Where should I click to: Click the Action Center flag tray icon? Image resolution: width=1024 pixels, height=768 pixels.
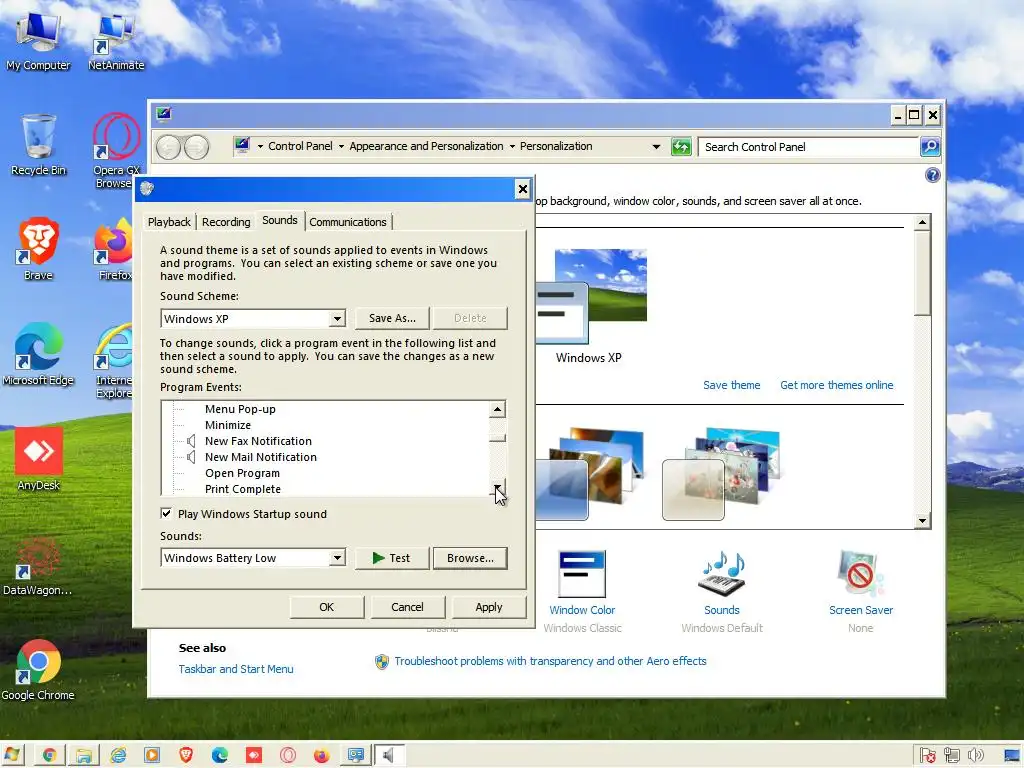pyautogui.click(x=927, y=756)
